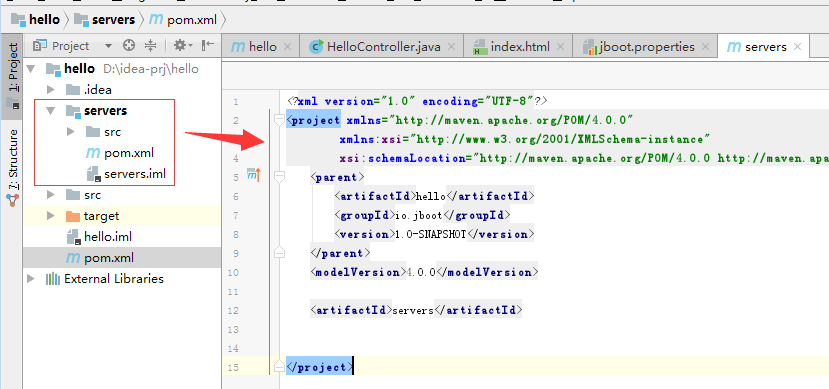
Task: Click the servers artifactId value on line 12
Action: click(412, 310)
